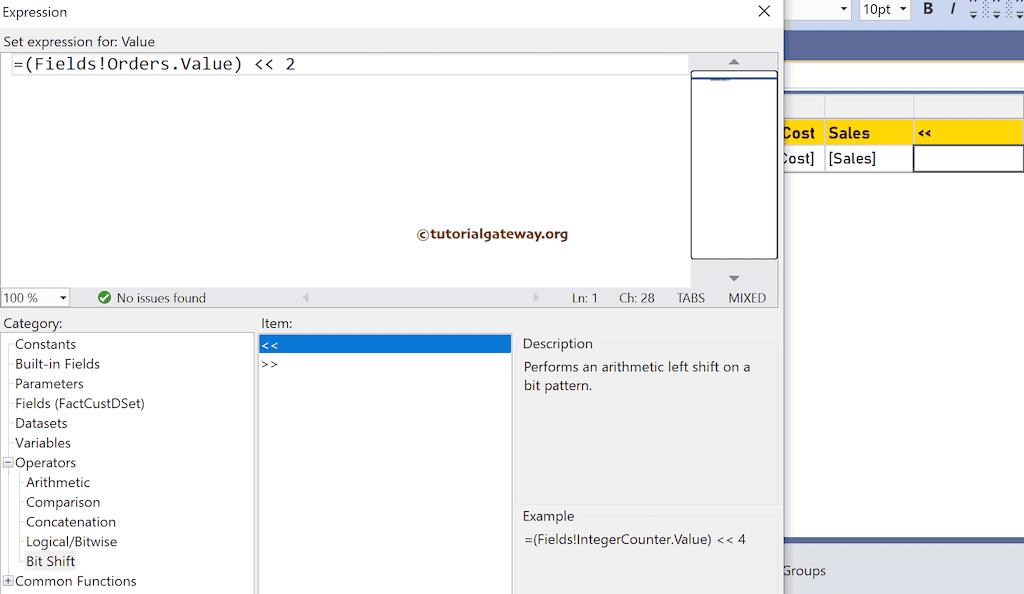
Task: Click the No issues found status indicator
Action: pos(152,298)
